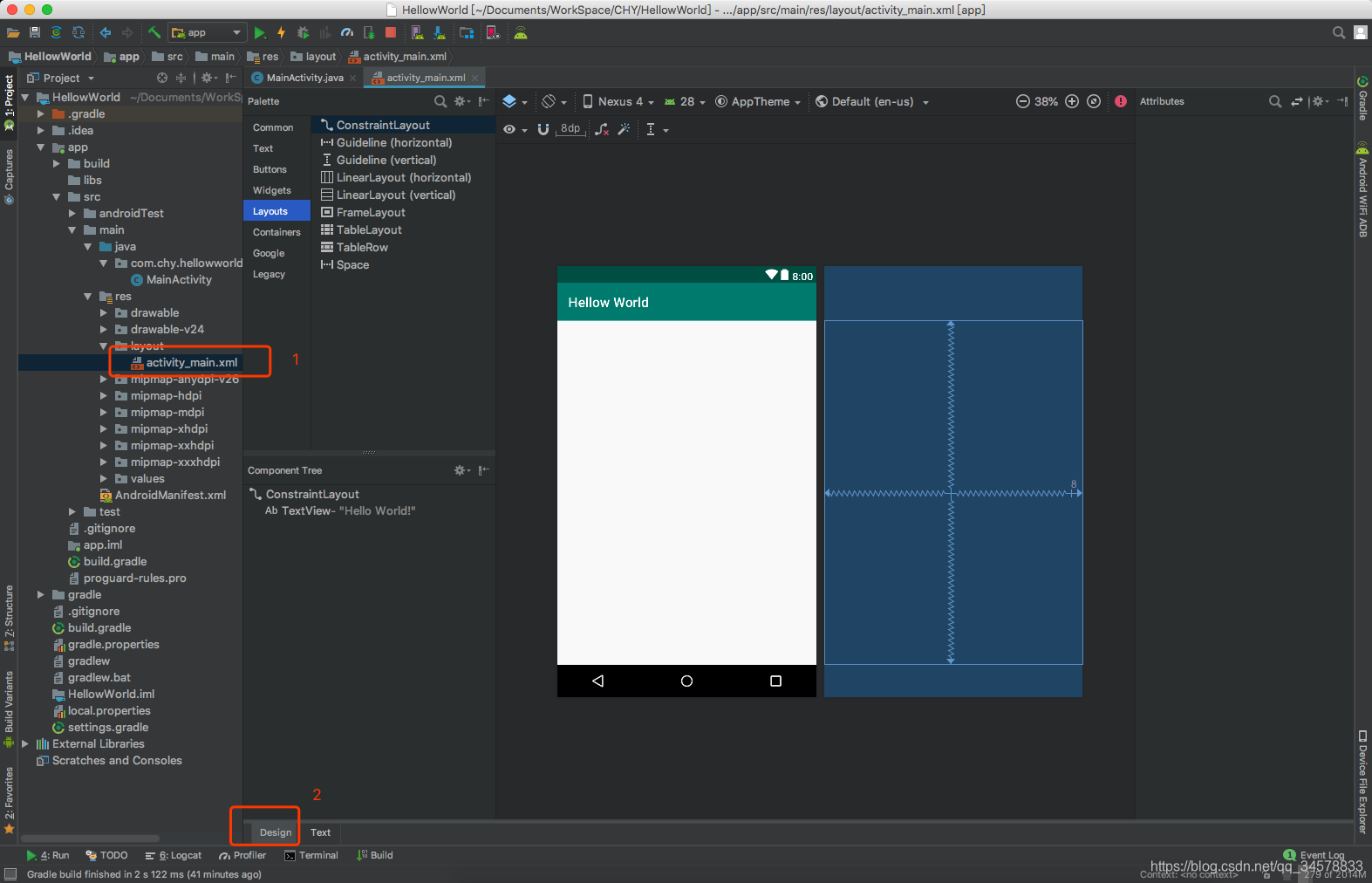Toggle Device File Explorer tab
1372x883 pixels.
[1362, 783]
